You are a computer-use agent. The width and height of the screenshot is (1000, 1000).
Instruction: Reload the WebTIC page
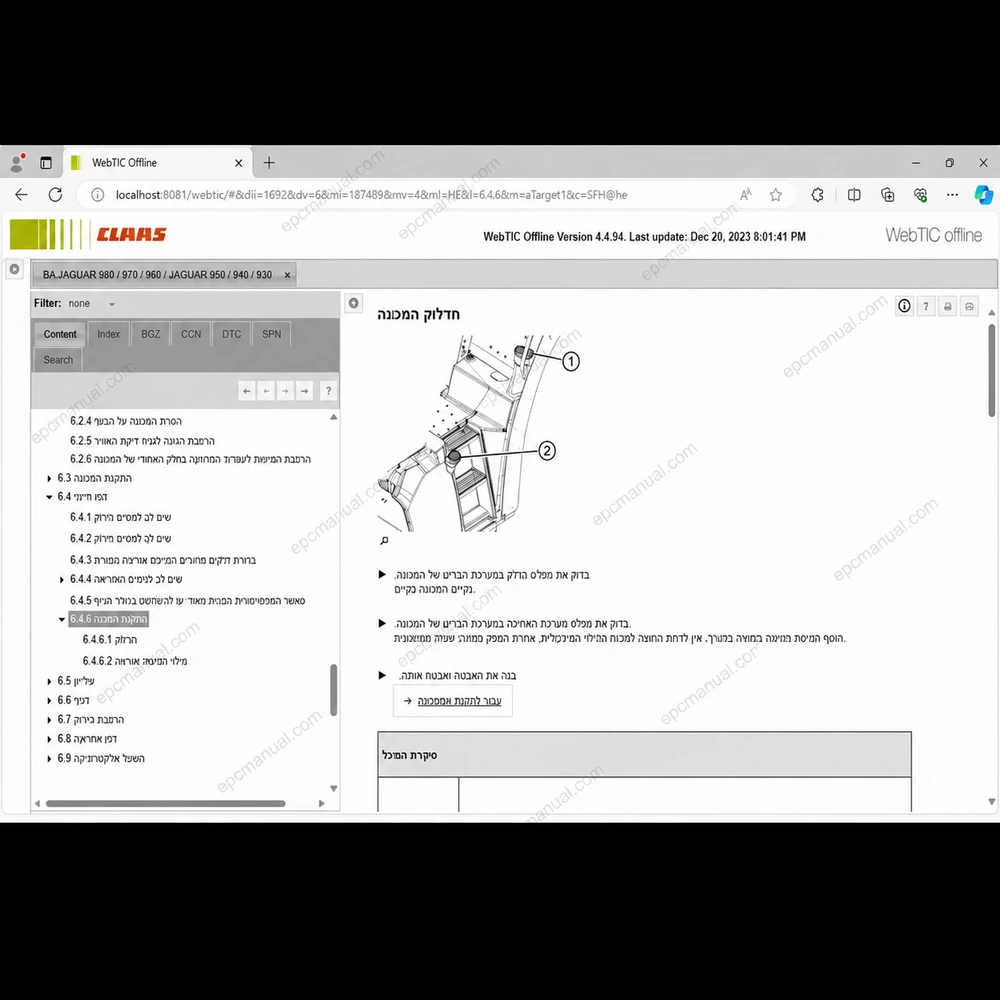(55, 195)
